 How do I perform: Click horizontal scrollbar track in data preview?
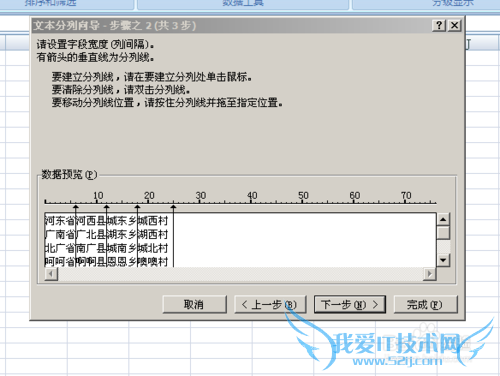click(x=241, y=274)
